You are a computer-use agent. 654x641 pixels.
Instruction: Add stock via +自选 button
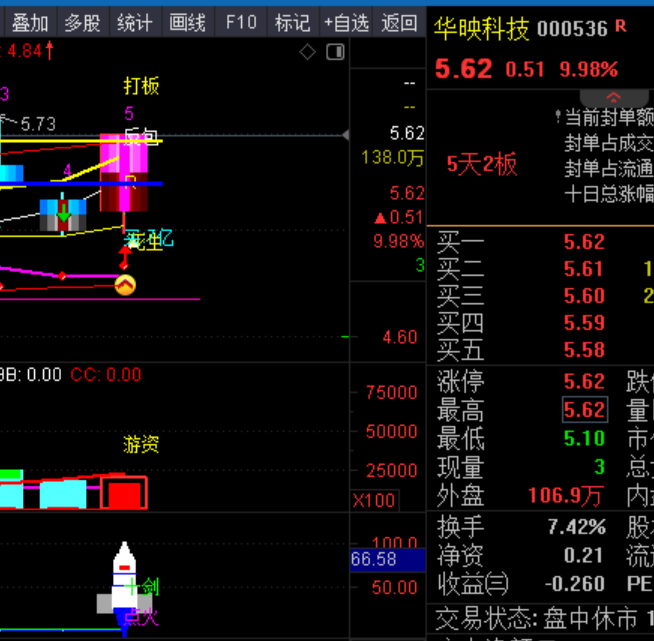click(x=346, y=23)
